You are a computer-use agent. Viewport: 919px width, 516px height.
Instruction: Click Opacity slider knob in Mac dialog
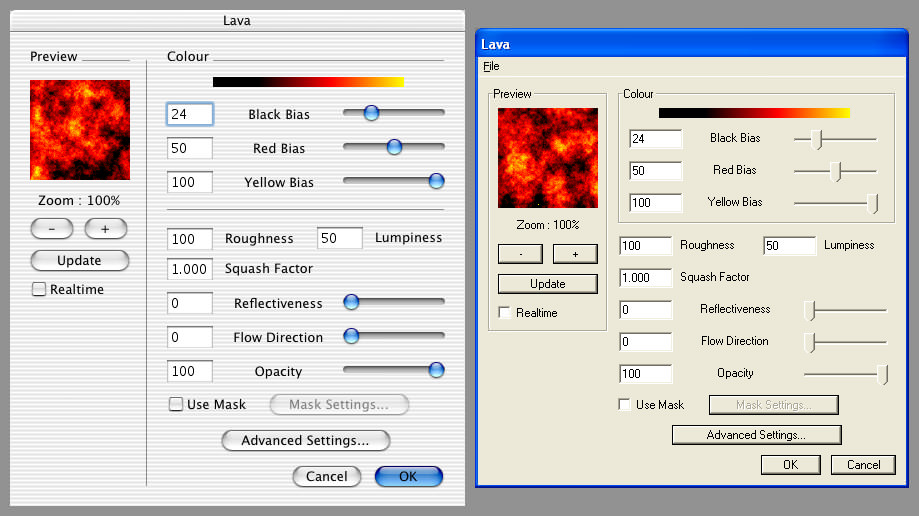click(436, 370)
